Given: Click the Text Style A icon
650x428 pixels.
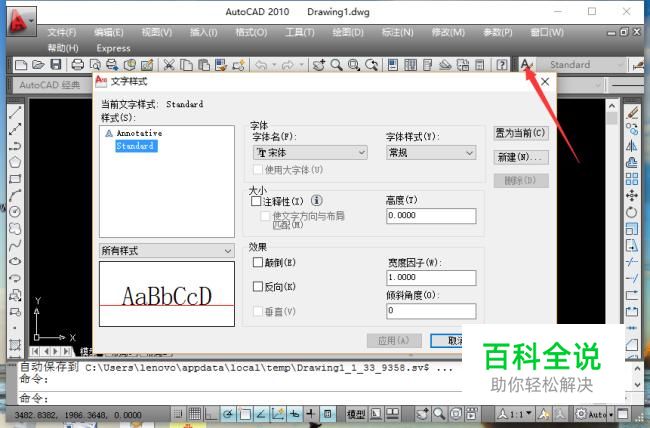Looking at the screenshot, I should pyautogui.click(x=526, y=65).
